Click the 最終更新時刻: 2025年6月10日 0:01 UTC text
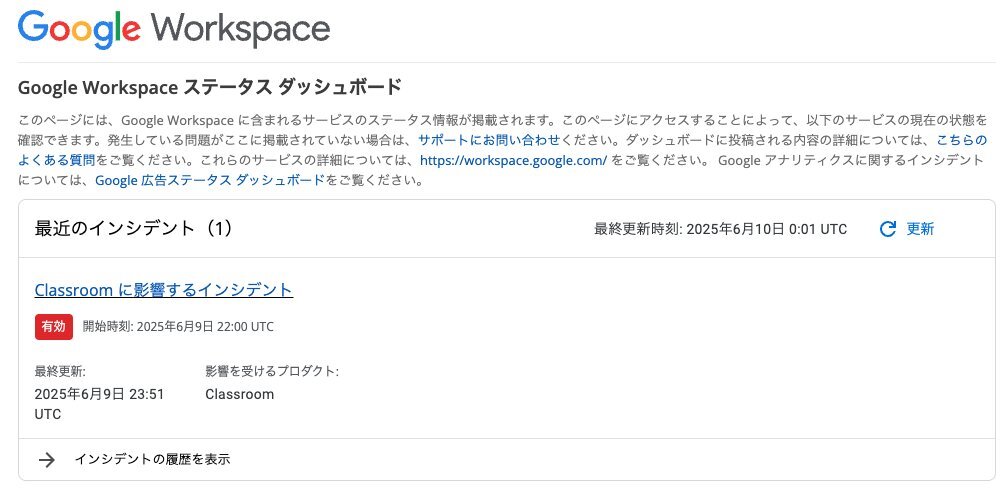1006x494 pixels. pyautogui.click(x=720, y=229)
